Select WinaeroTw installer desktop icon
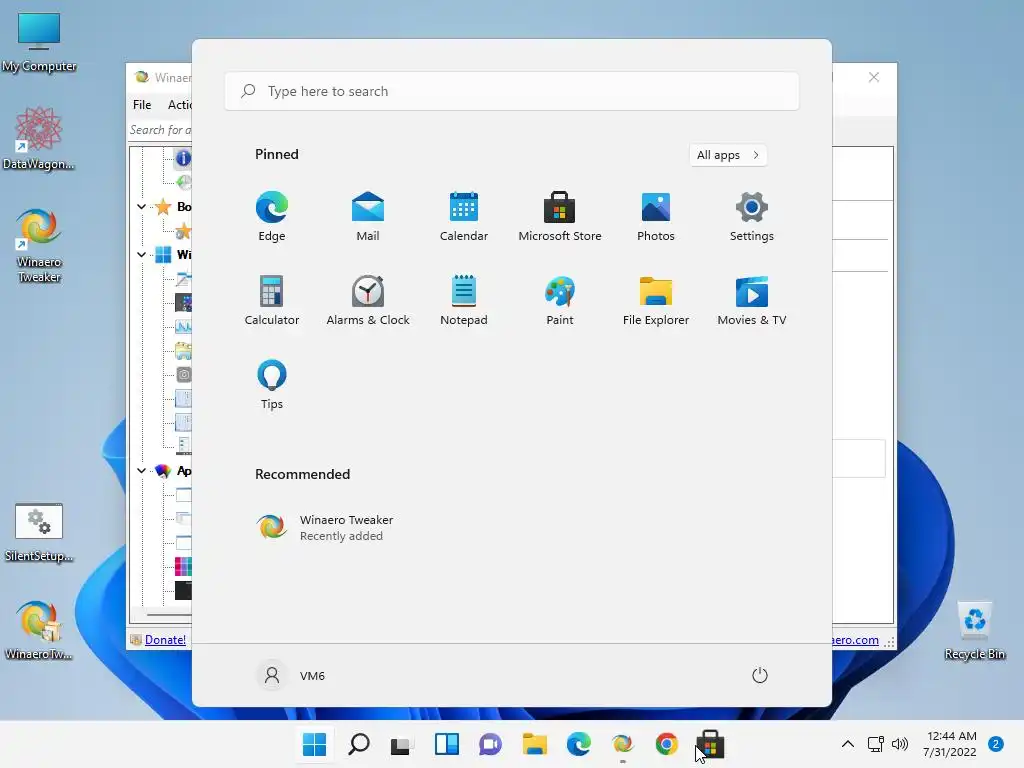1024x768 pixels. coord(39,630)
